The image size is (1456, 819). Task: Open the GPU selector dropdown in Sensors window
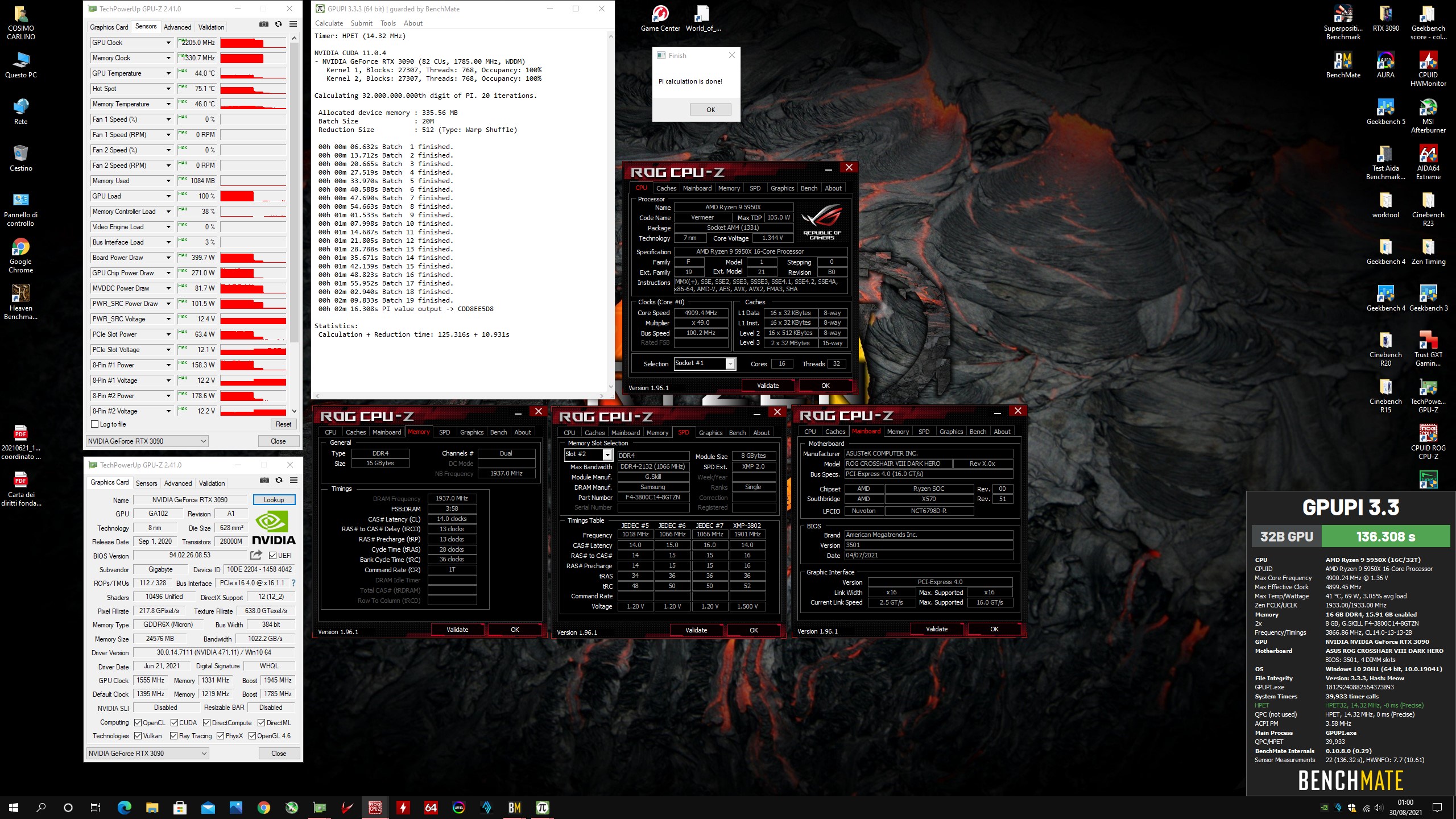click(147, 441)
